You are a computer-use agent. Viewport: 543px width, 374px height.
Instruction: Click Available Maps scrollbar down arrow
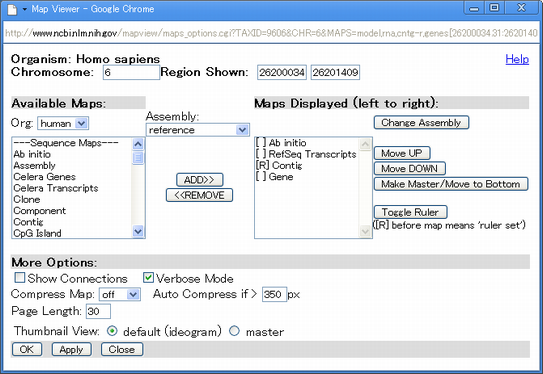[138, 231]
